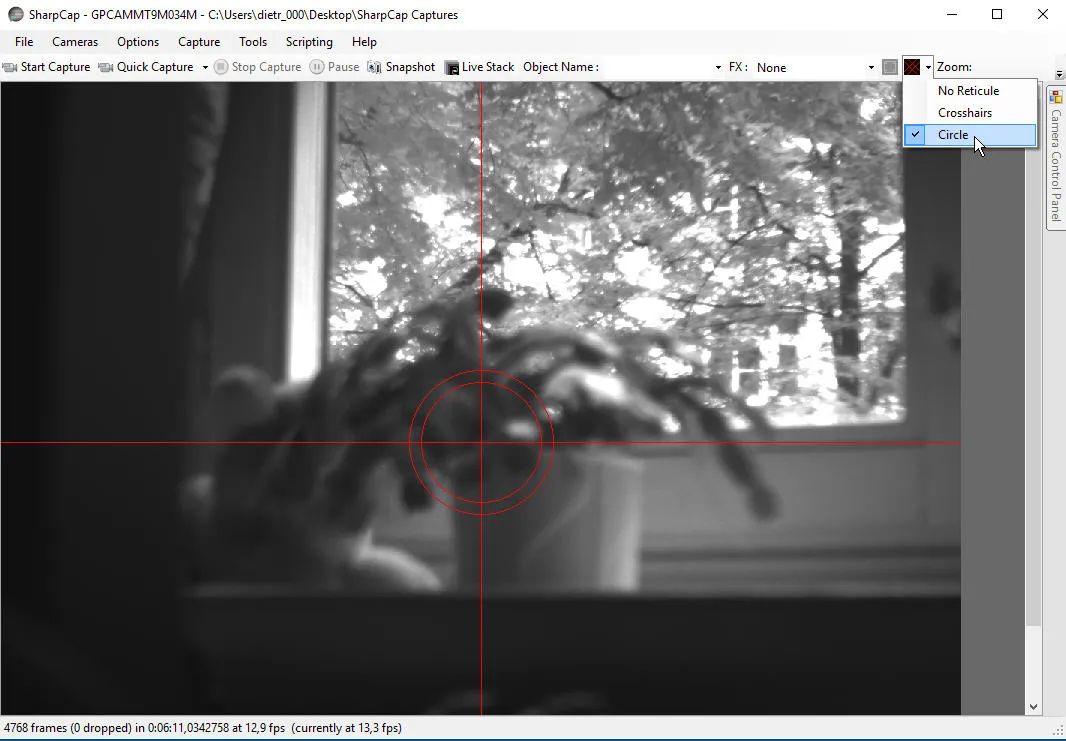The height and width of the screenshot is (741, 1066).
Task: Open the Scripting menu
Action: [x=309, y=42]
